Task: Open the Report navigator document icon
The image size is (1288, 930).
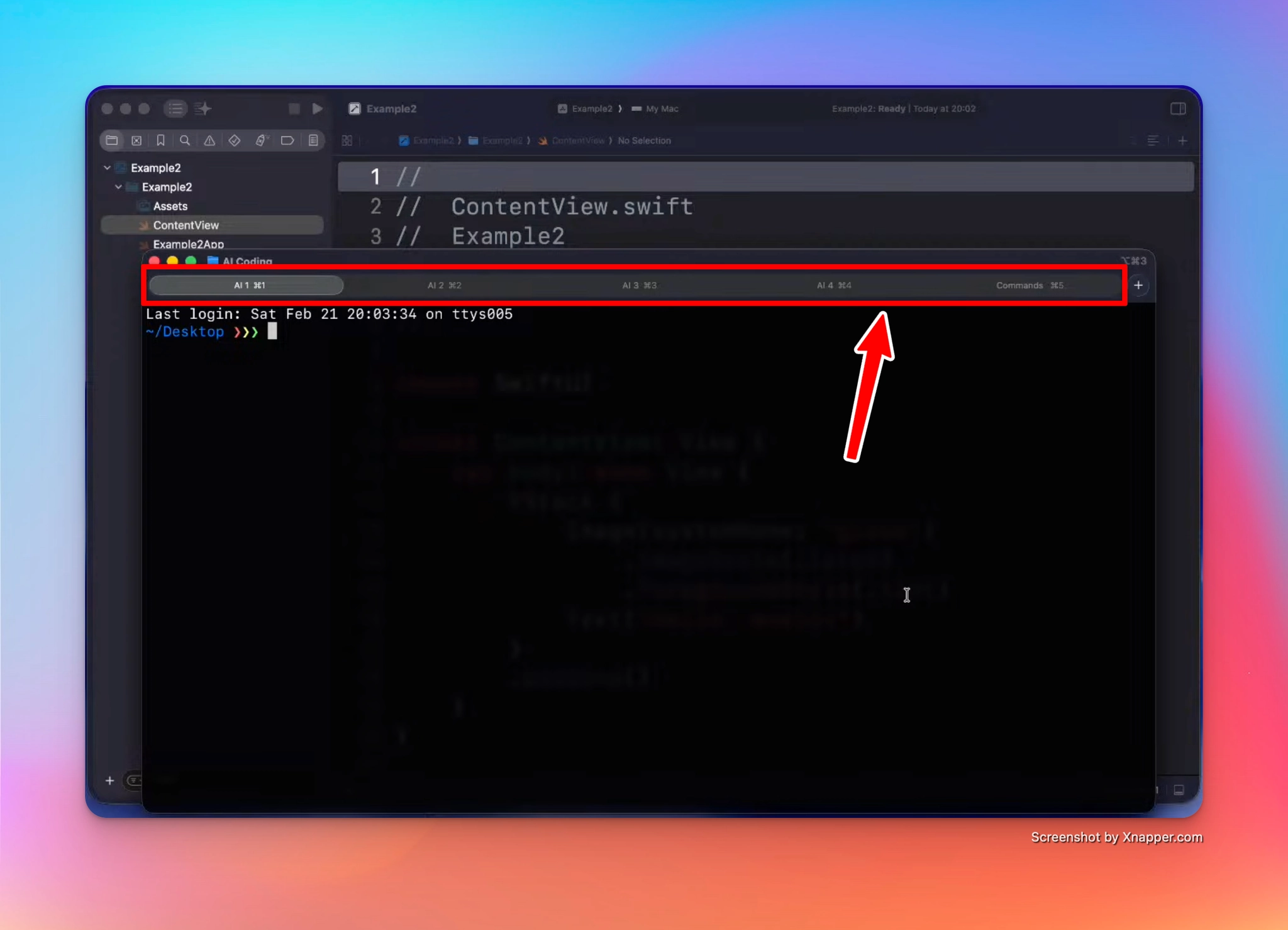Action: pyautogui.click(x=313, y=140)
